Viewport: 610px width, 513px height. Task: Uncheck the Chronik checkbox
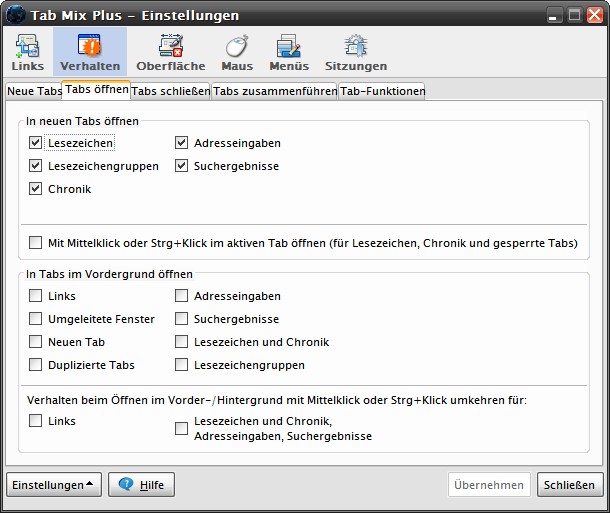tap(35, 189)
